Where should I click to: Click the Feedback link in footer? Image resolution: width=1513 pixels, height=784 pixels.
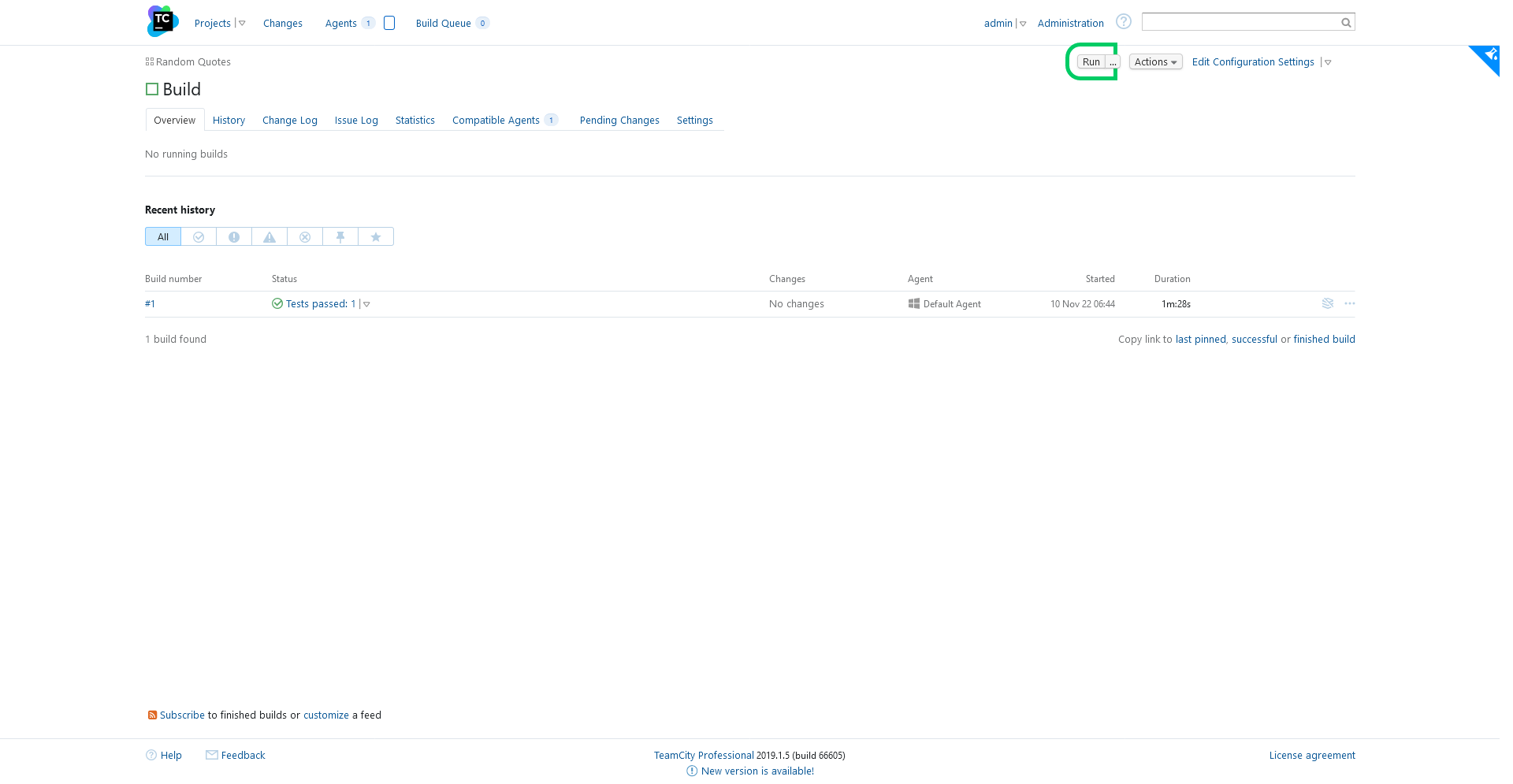click(x=243, y=755)
